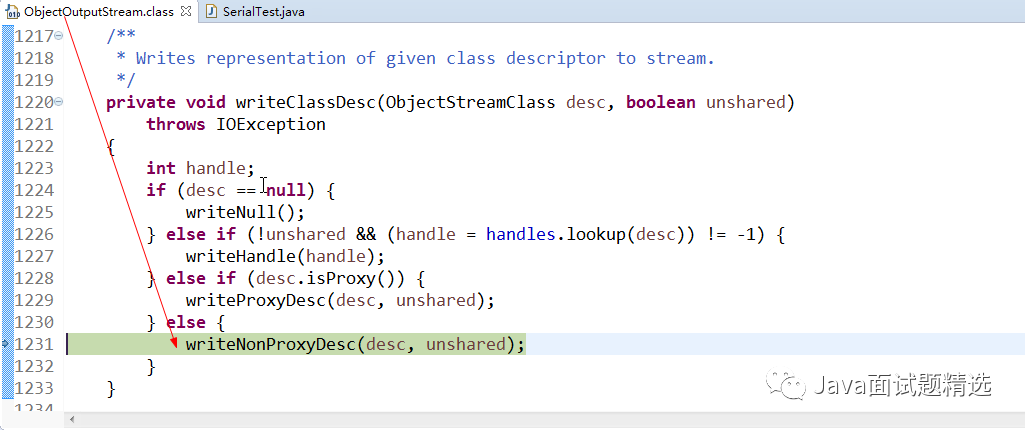Click line number 1226 in the gutter
Screen dimensions: 1025x430
tap(34, 234)
